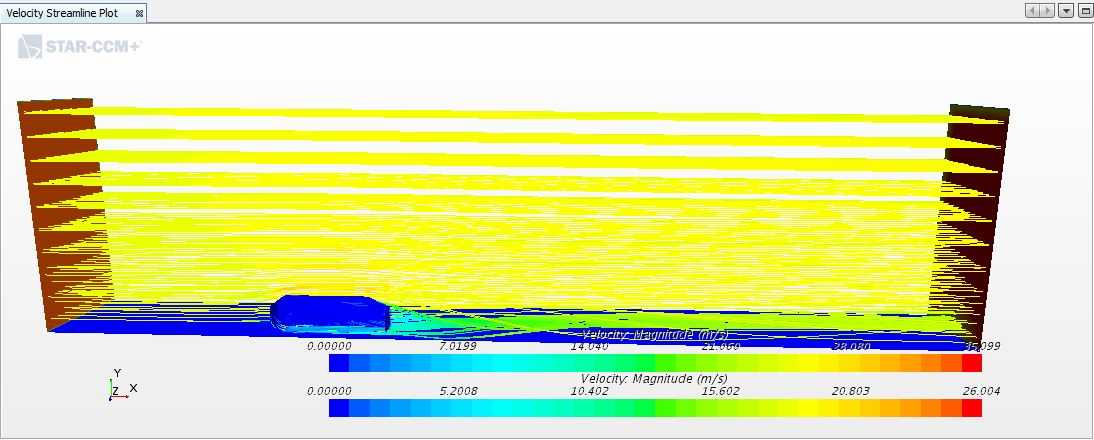The image size is (1094, 440).
Task: Click the 26.004 legend maximum value
Action: 980,391
